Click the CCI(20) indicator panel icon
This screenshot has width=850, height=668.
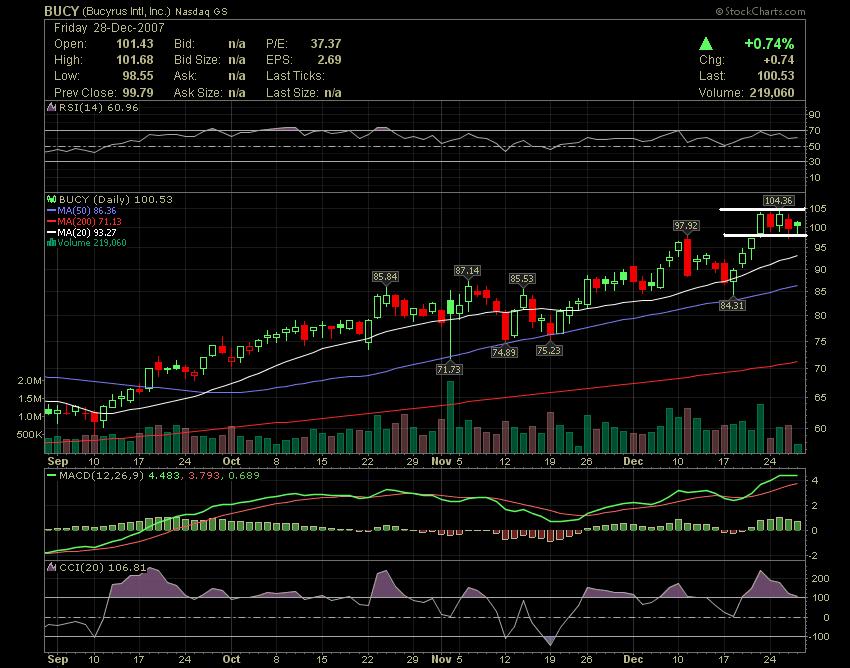pyautogui.click(x=51, y=568)
